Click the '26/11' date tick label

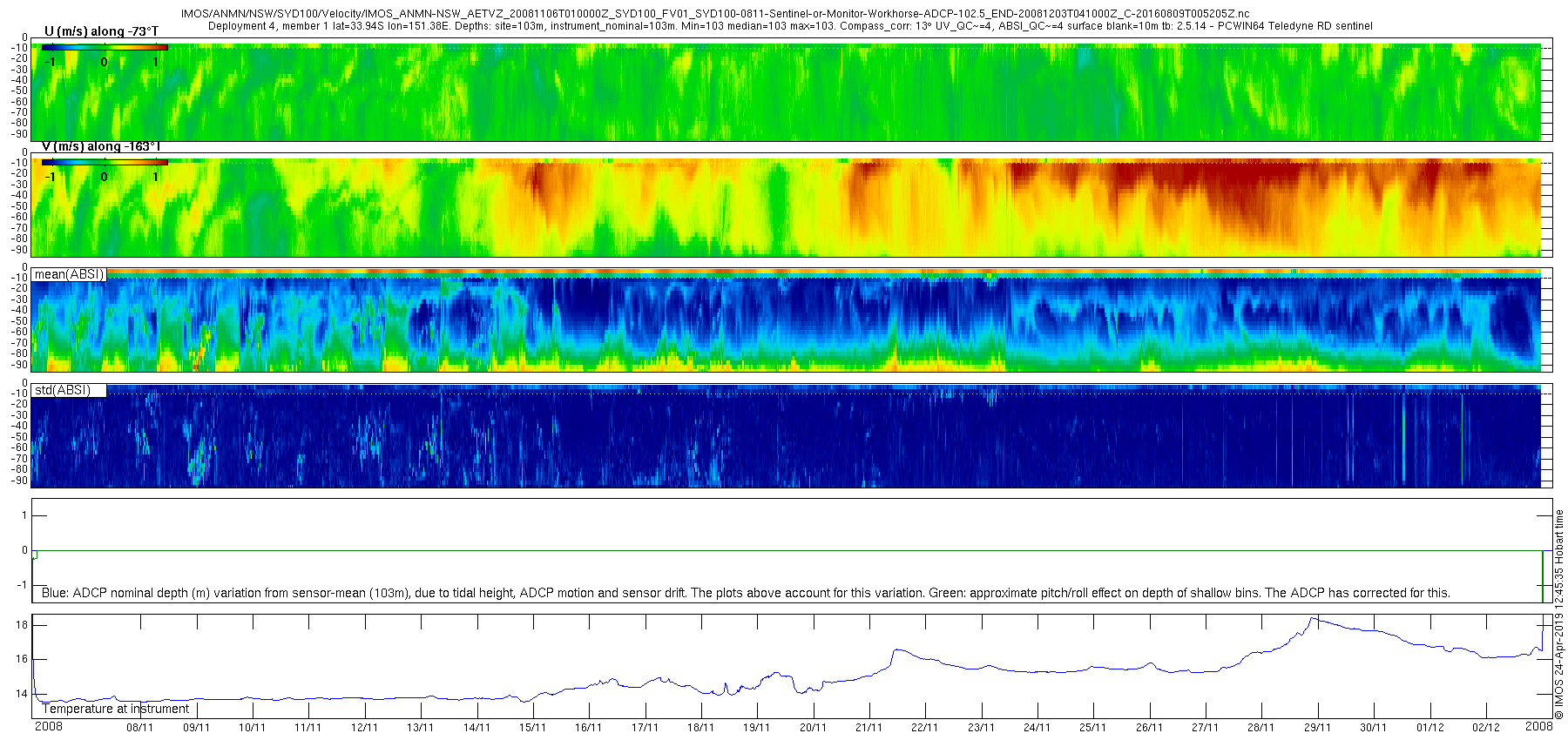click(x=1149, y=728)
